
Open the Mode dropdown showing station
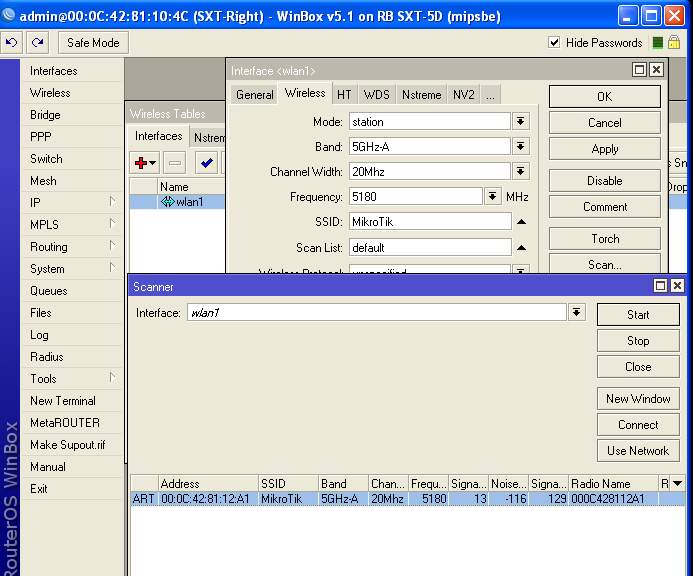point(520,122)
